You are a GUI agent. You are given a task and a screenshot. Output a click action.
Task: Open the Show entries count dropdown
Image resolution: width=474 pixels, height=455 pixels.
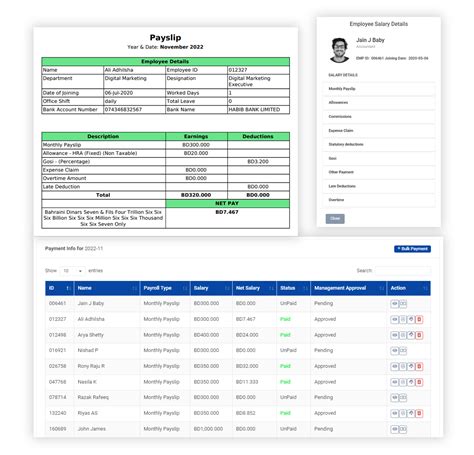pos(73,271)
